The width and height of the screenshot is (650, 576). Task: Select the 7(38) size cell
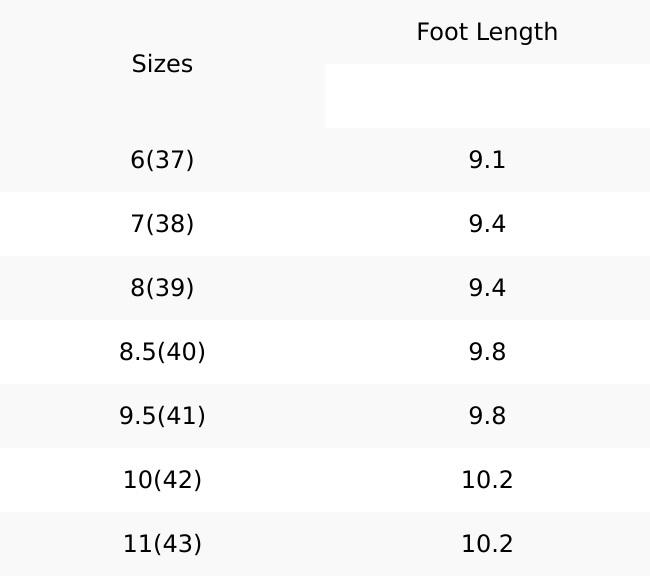point(162,224)
